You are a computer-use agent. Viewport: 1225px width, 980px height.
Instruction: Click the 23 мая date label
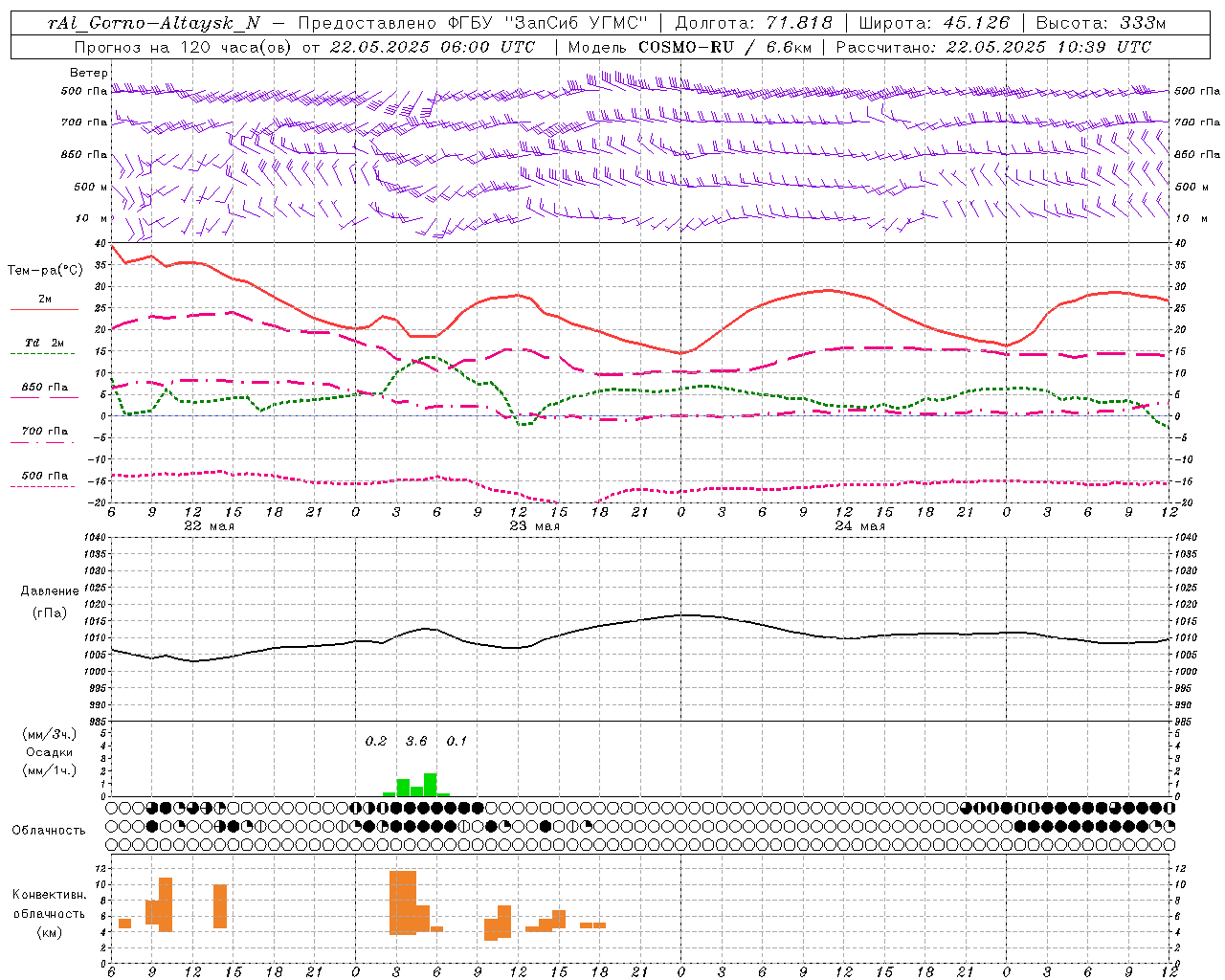click(535, 525)
